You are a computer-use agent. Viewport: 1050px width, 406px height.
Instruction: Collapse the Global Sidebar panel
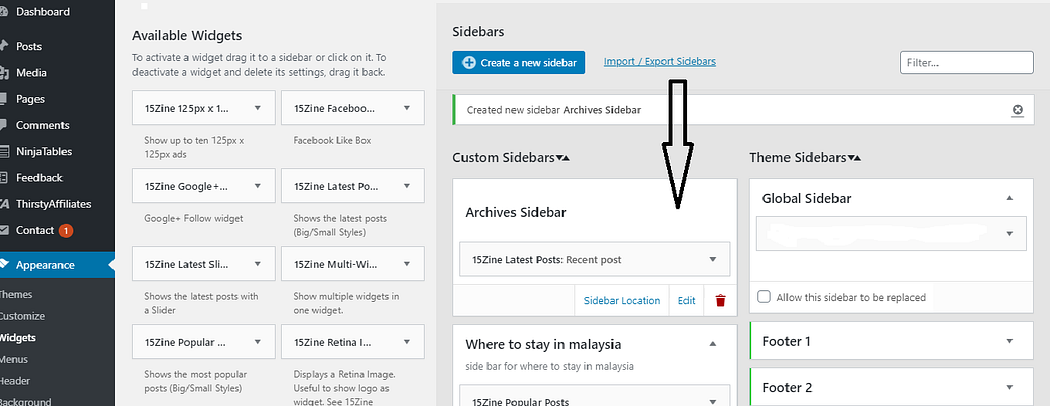(x=1010, y=198)
